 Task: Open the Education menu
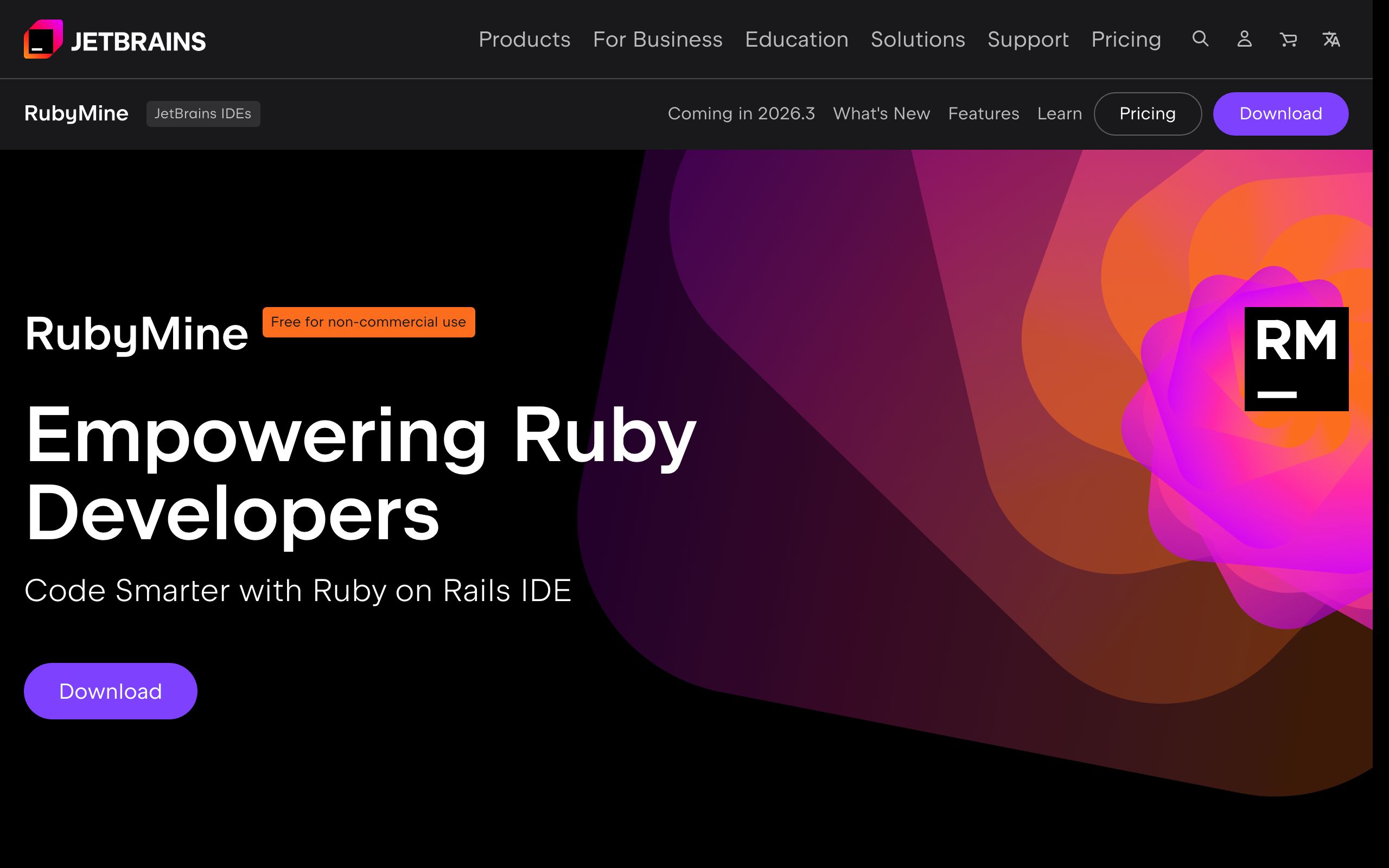point(797,40)
